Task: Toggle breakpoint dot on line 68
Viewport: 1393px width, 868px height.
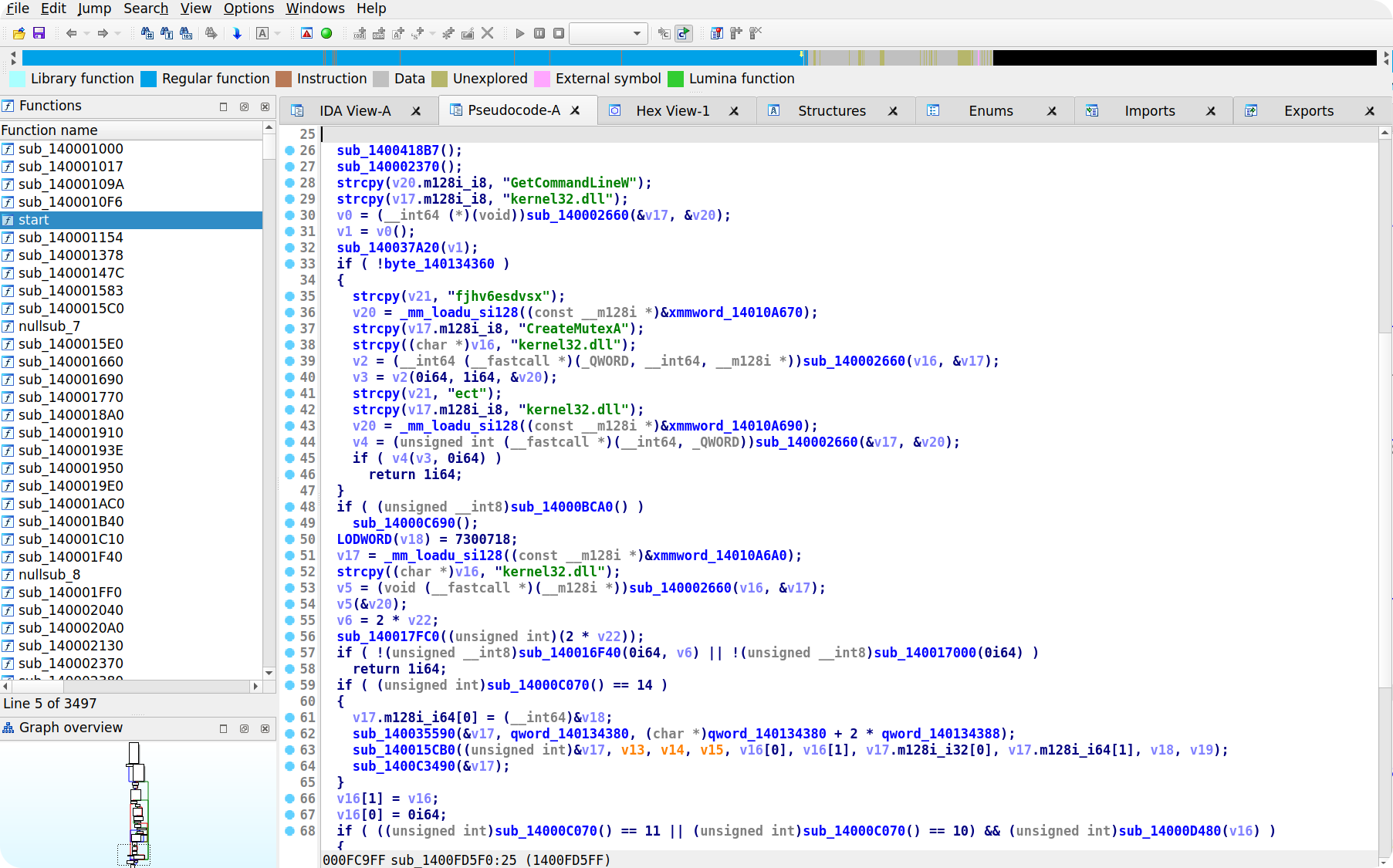Action: (x=290, y=831)
